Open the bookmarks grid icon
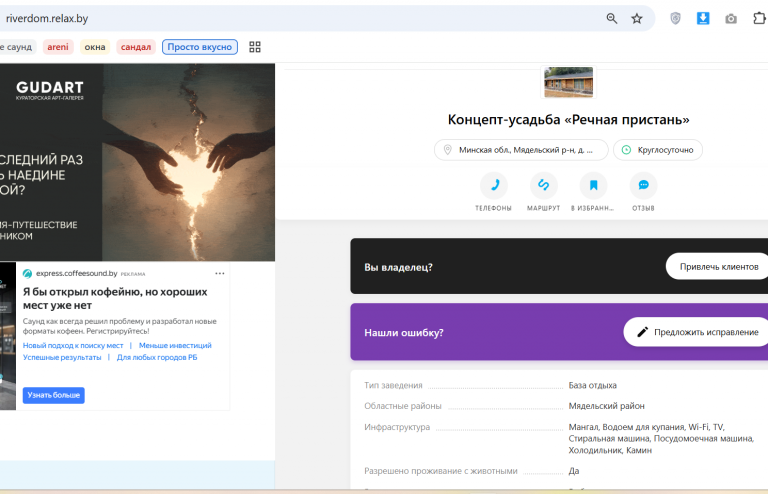768x494 pixels. pos(255,47)
